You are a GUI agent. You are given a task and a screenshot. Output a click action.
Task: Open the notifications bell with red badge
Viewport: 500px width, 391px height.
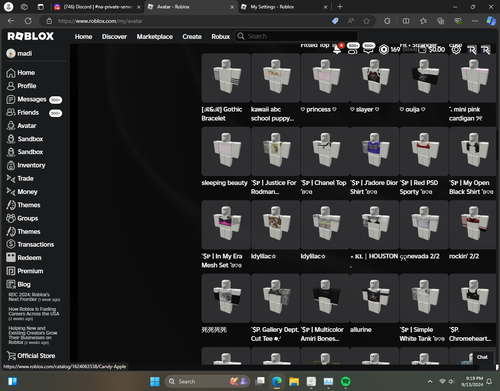(x=337, y=49)
